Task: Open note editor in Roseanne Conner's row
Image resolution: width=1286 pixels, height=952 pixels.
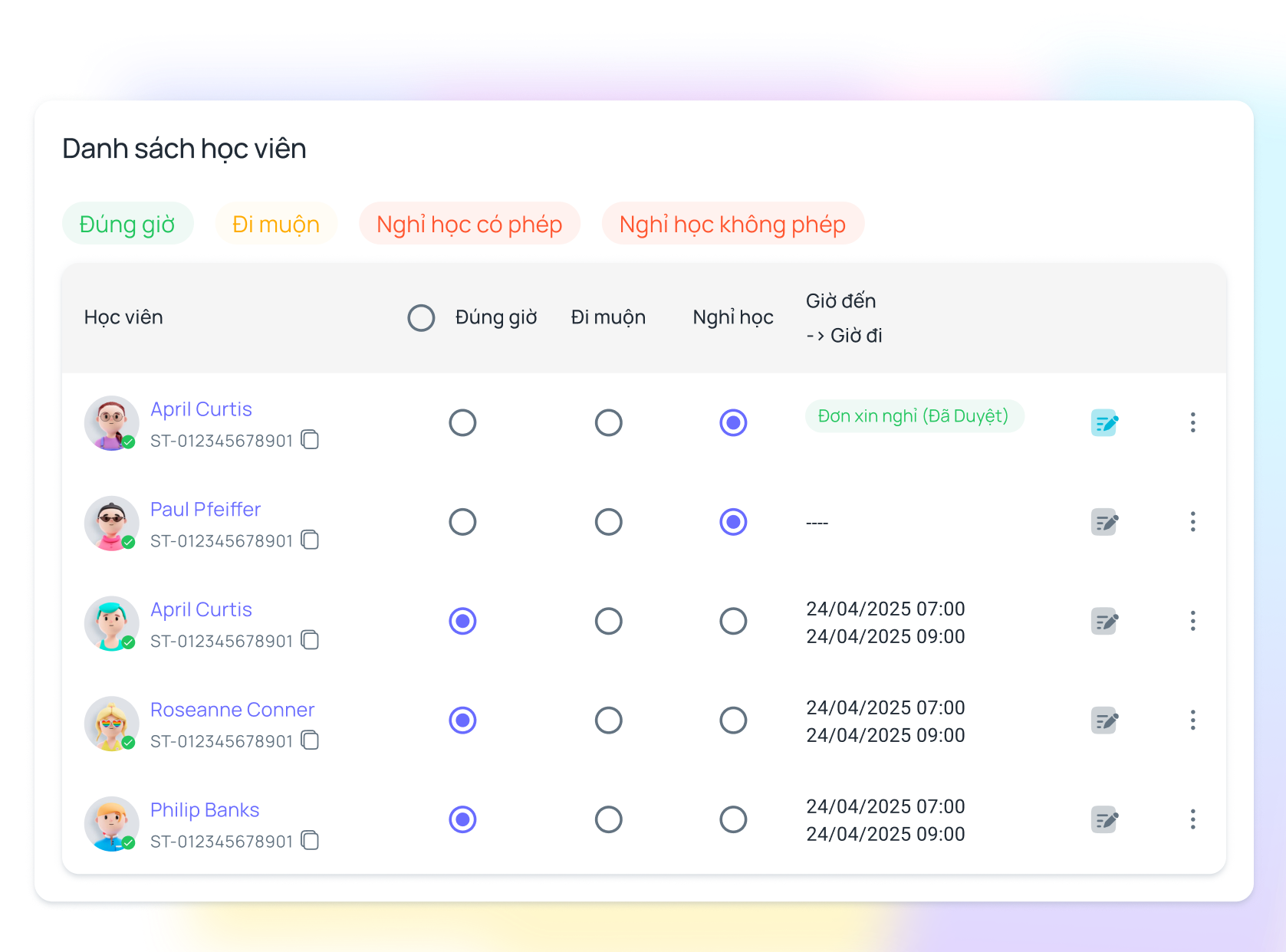Action: [x=1104, y=721]
